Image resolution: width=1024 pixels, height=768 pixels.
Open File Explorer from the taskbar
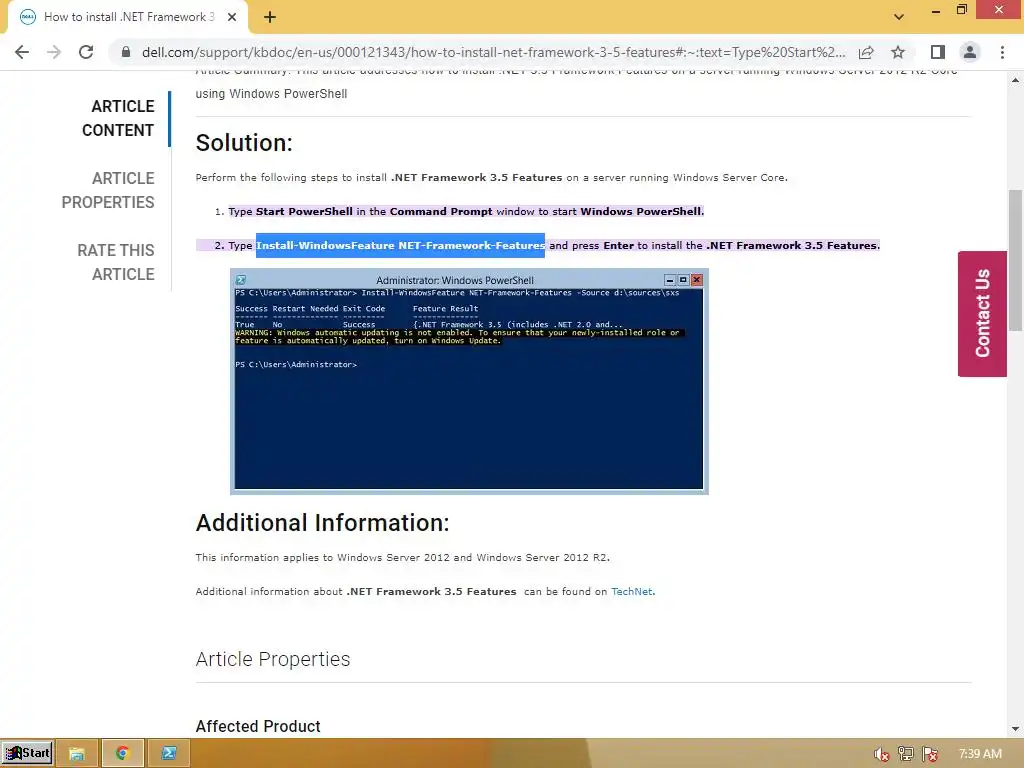(x=76, y=753)
